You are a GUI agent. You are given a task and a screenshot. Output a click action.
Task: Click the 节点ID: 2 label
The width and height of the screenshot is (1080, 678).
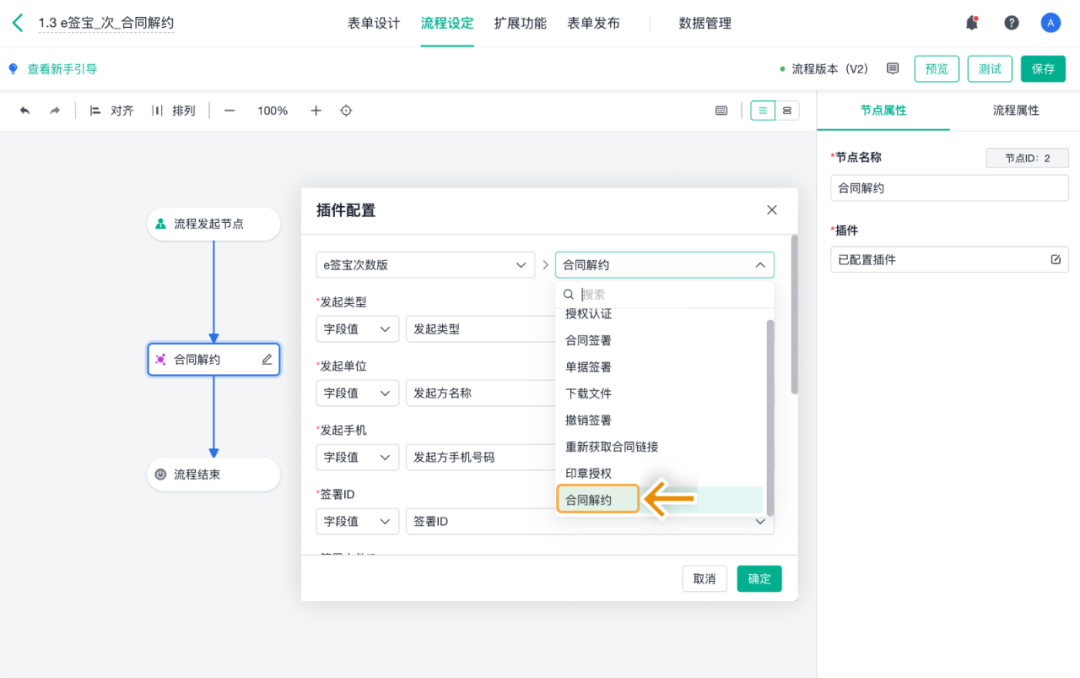tap(1027, 158)
